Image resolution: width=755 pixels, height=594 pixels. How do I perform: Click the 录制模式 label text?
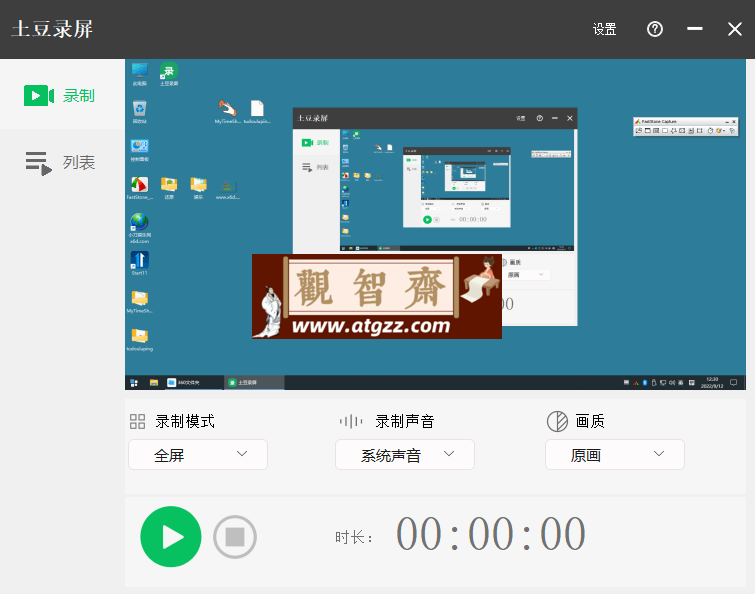[x=185, y=422]
